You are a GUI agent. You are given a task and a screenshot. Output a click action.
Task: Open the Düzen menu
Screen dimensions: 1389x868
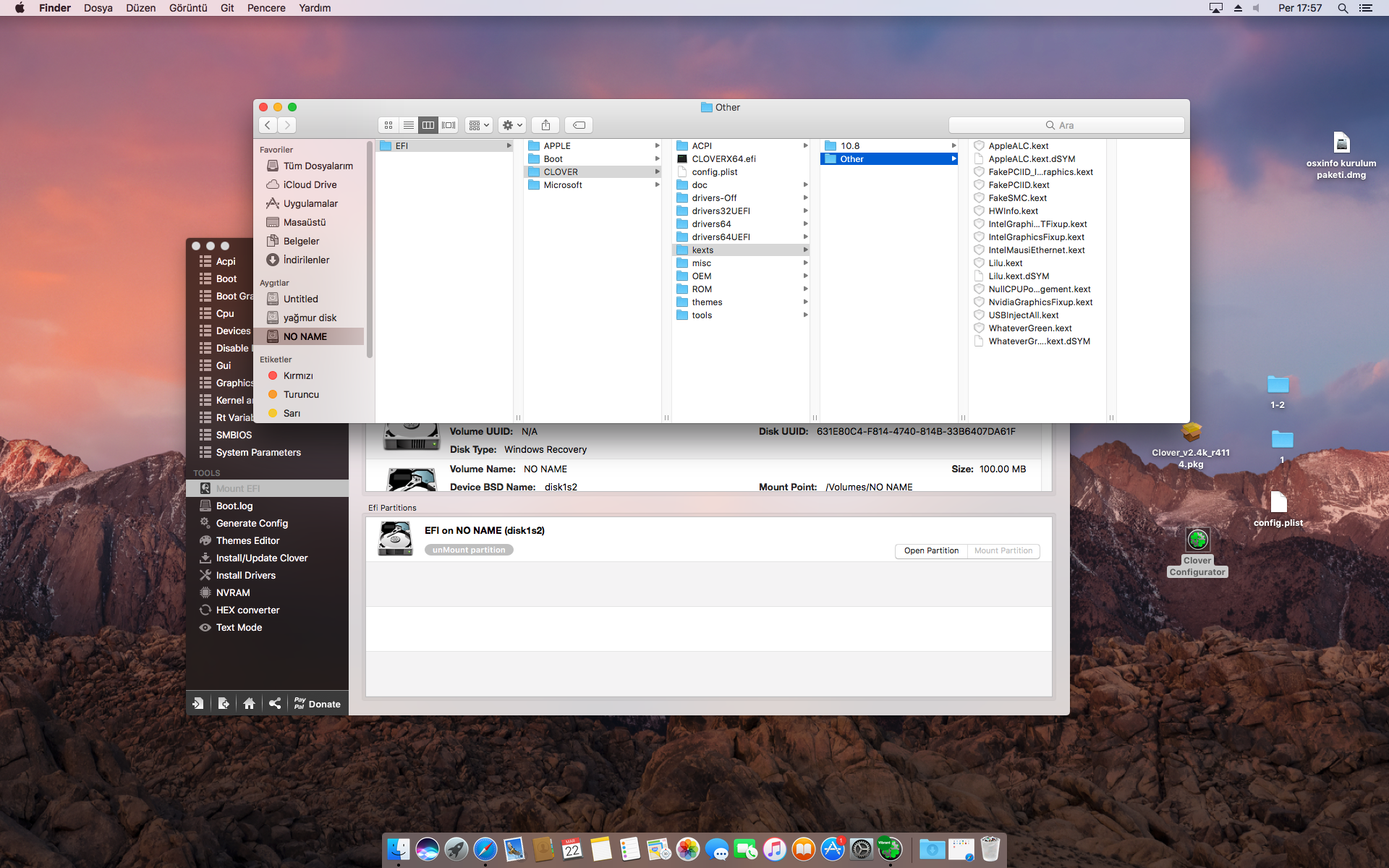click(x=140, y=8)
